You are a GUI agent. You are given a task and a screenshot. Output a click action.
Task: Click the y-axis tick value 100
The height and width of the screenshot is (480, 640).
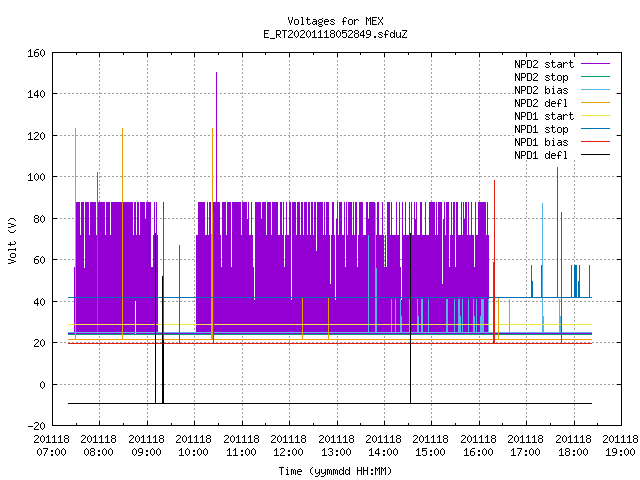click(36, 178)
